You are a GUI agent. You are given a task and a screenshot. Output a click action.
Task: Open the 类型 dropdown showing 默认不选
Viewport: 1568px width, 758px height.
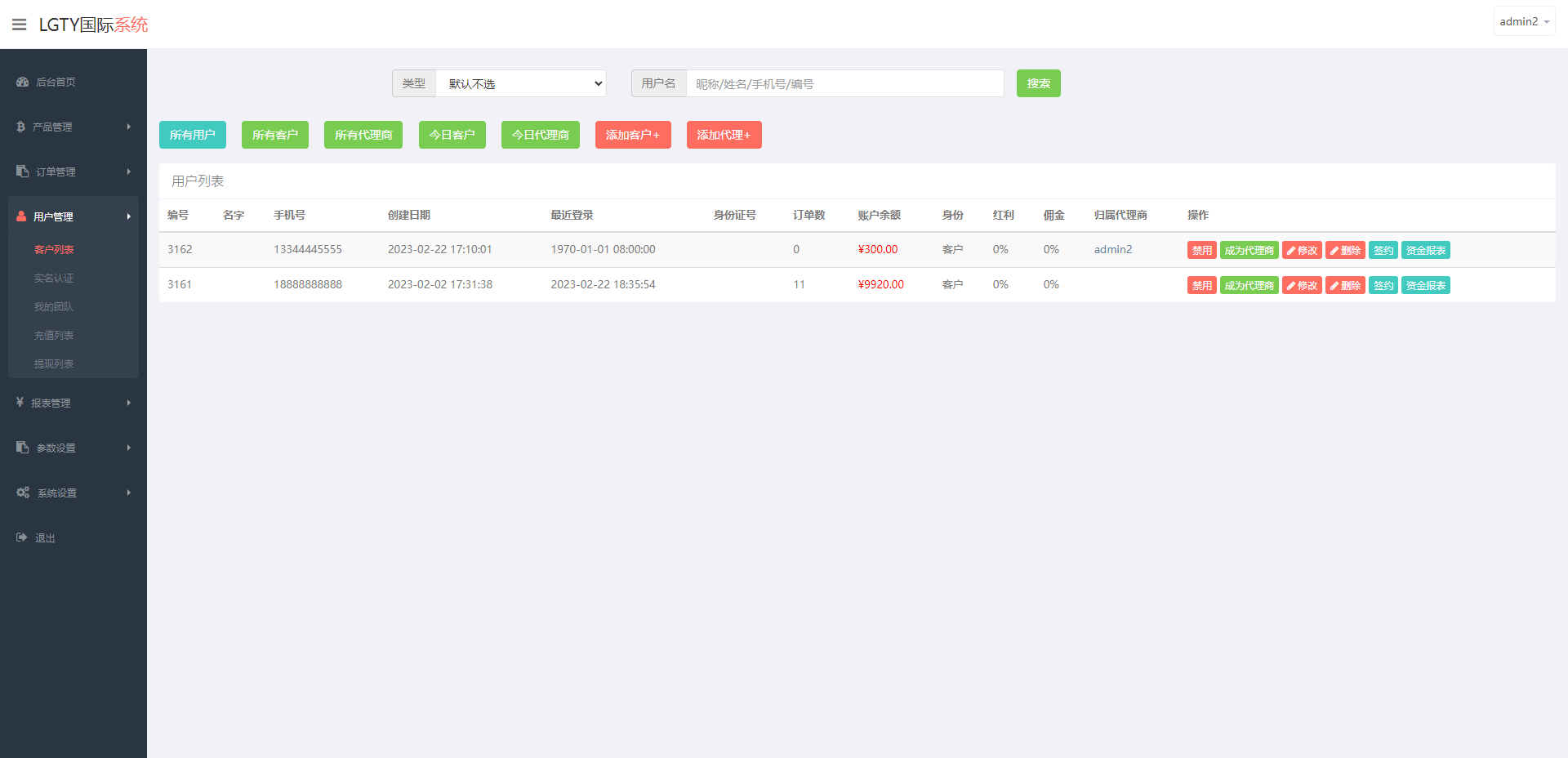[x=521, y=83]
